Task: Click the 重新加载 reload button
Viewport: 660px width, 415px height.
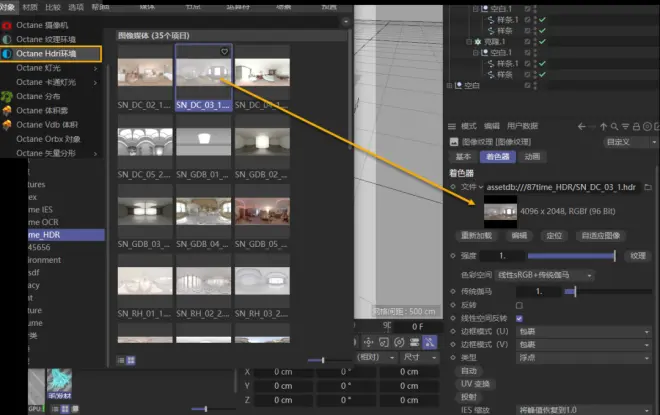Action: 476,235
